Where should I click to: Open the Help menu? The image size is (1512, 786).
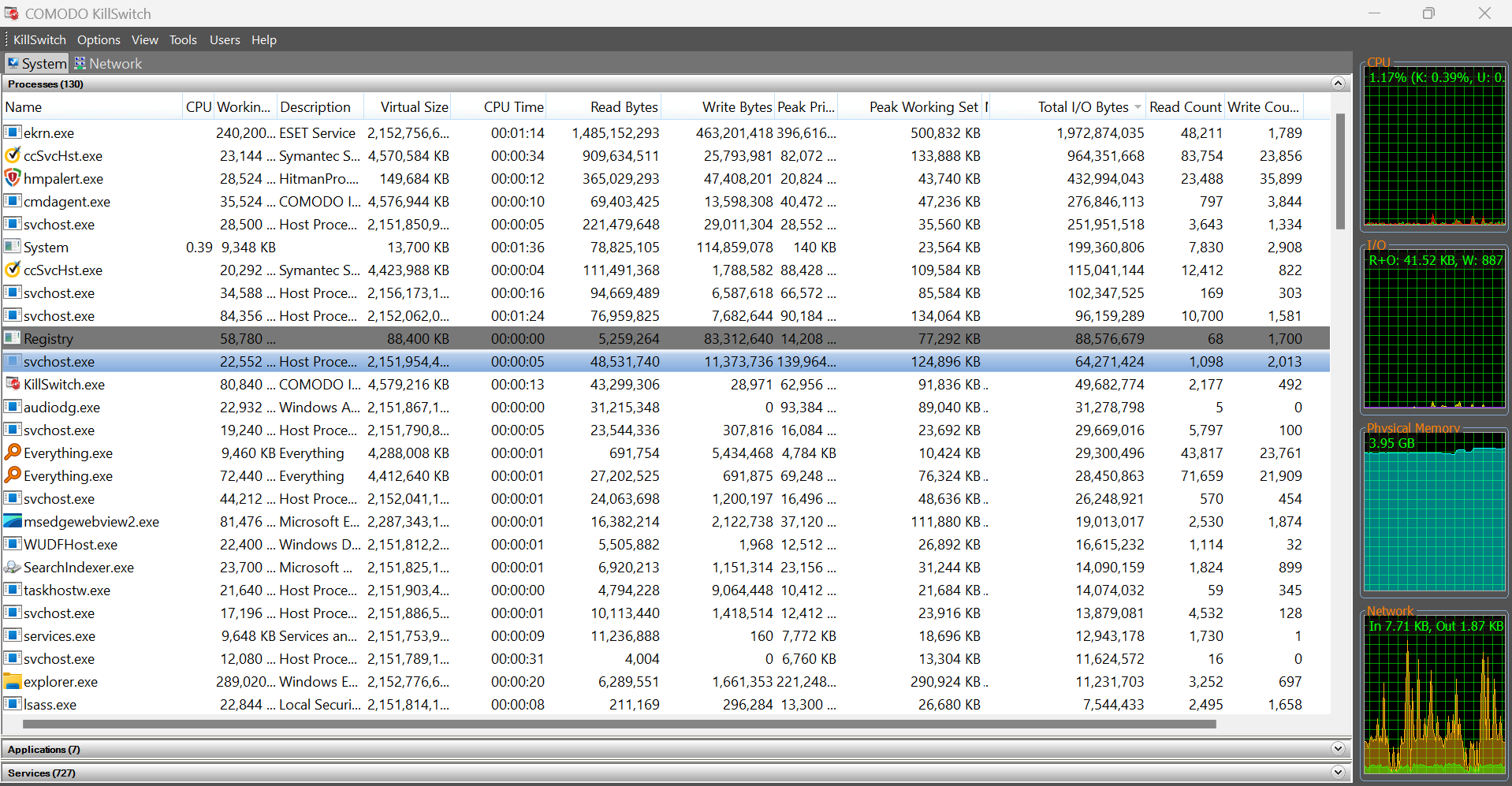(x=264, y=39)
